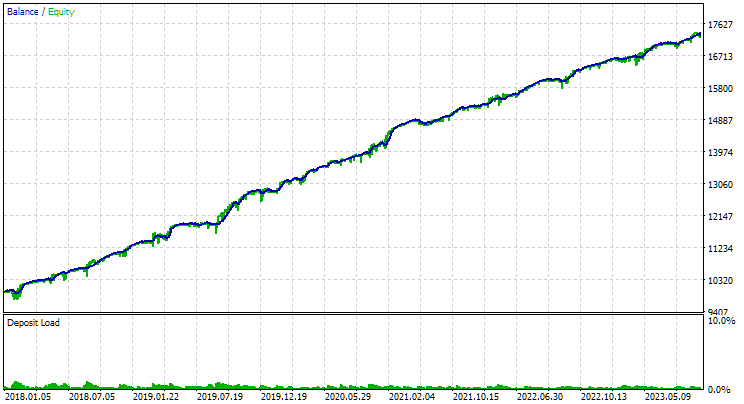
Task: Click date label 2023.05.09
Action: tap(668, 396)
